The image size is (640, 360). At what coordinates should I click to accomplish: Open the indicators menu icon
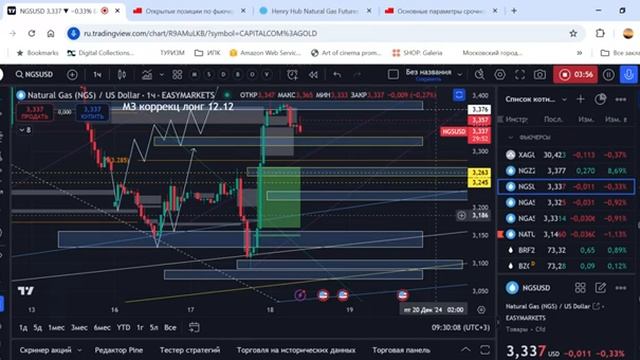point(147,75)
